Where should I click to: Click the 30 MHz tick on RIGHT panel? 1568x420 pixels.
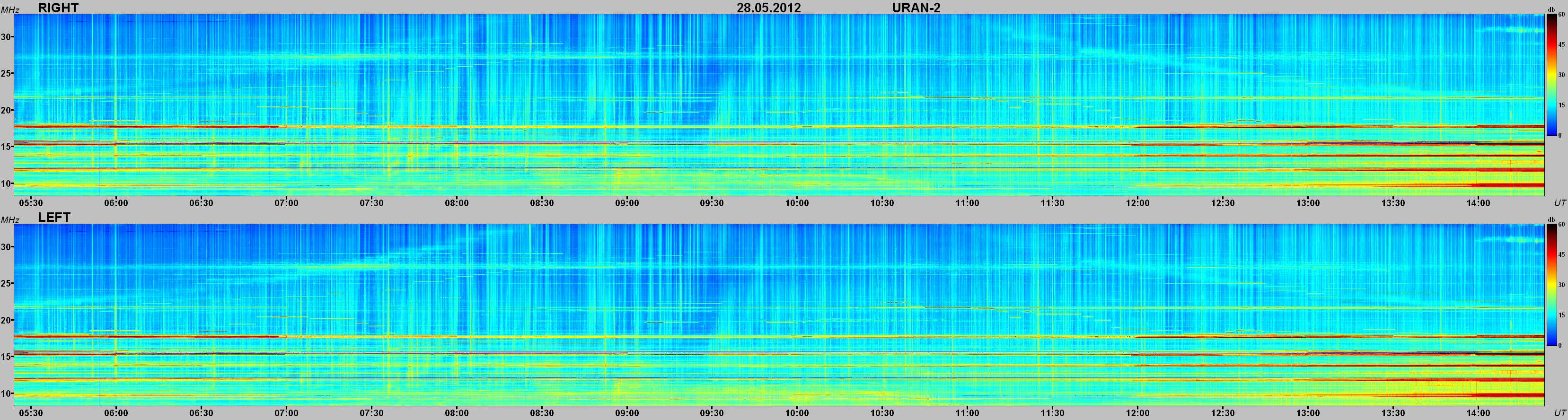pyautogui.click(x=6, y=37)
